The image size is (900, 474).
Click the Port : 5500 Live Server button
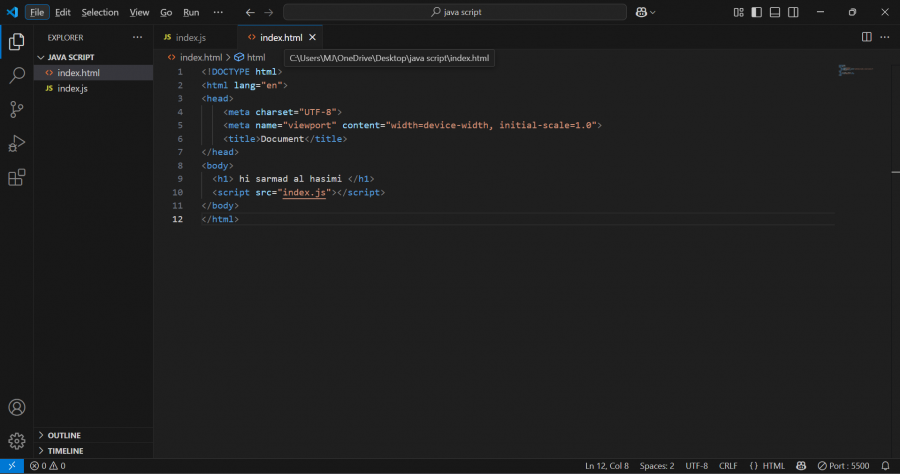[x=842, y=466]
